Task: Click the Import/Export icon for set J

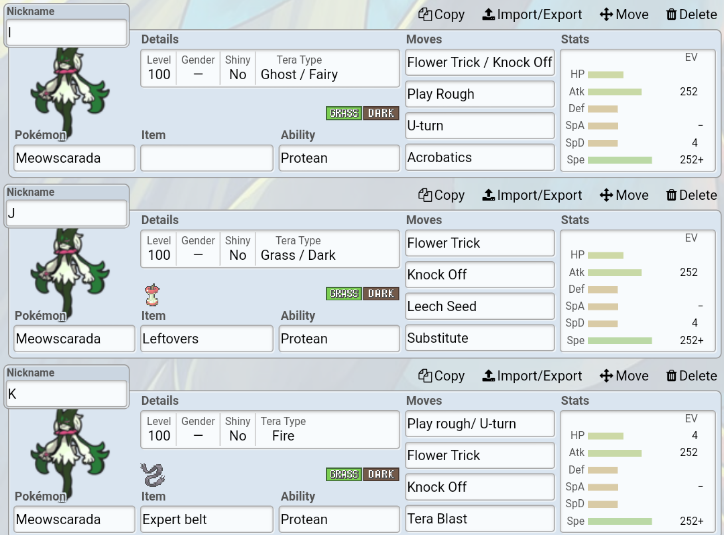Action: click(x=489, y=195)
